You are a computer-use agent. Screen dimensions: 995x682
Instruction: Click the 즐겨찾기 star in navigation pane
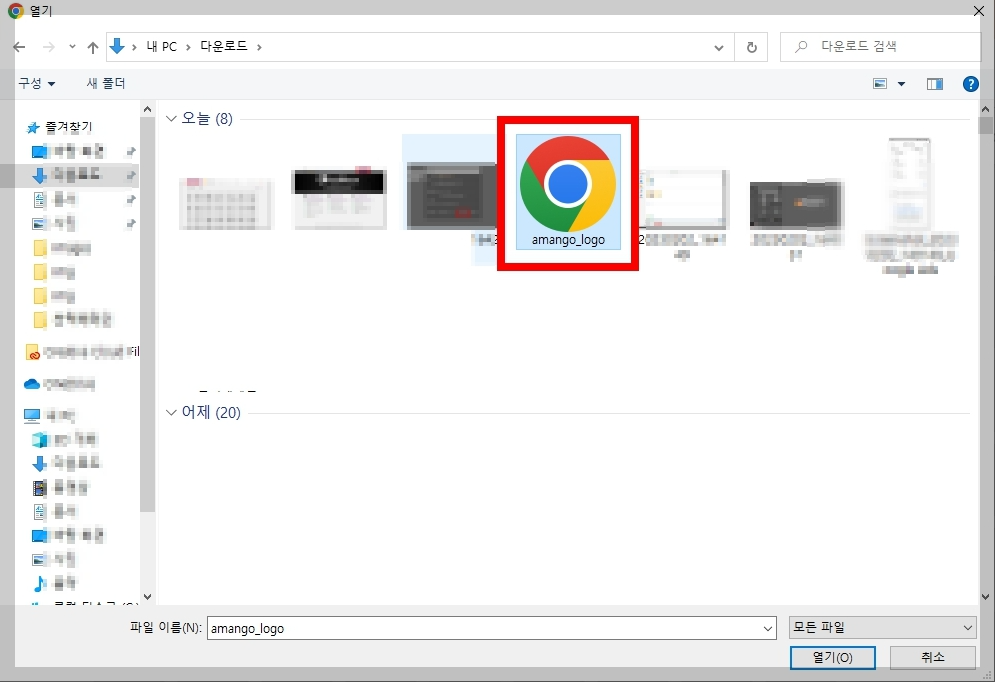[x=31, y=127]
